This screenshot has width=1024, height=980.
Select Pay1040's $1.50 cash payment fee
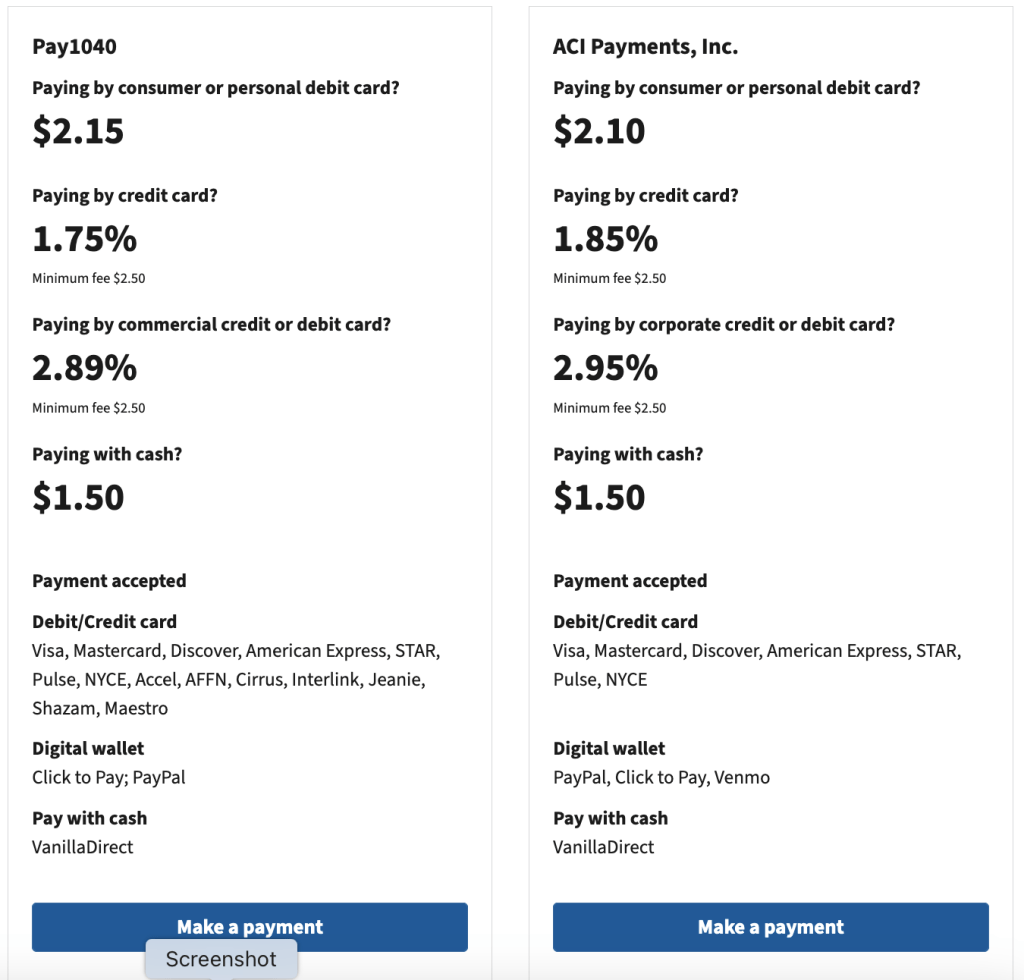pyautogui.click(x=78, y=497)
